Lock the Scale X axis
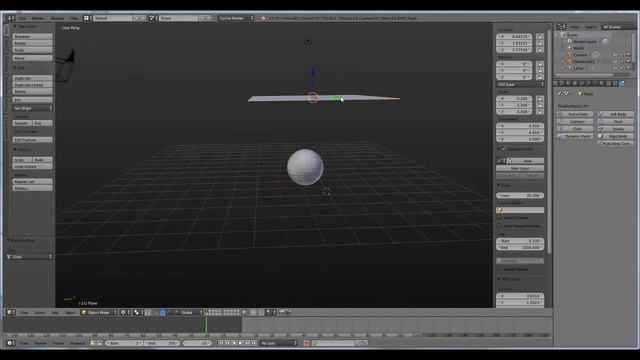640x360 pixels. click(540, 99)
